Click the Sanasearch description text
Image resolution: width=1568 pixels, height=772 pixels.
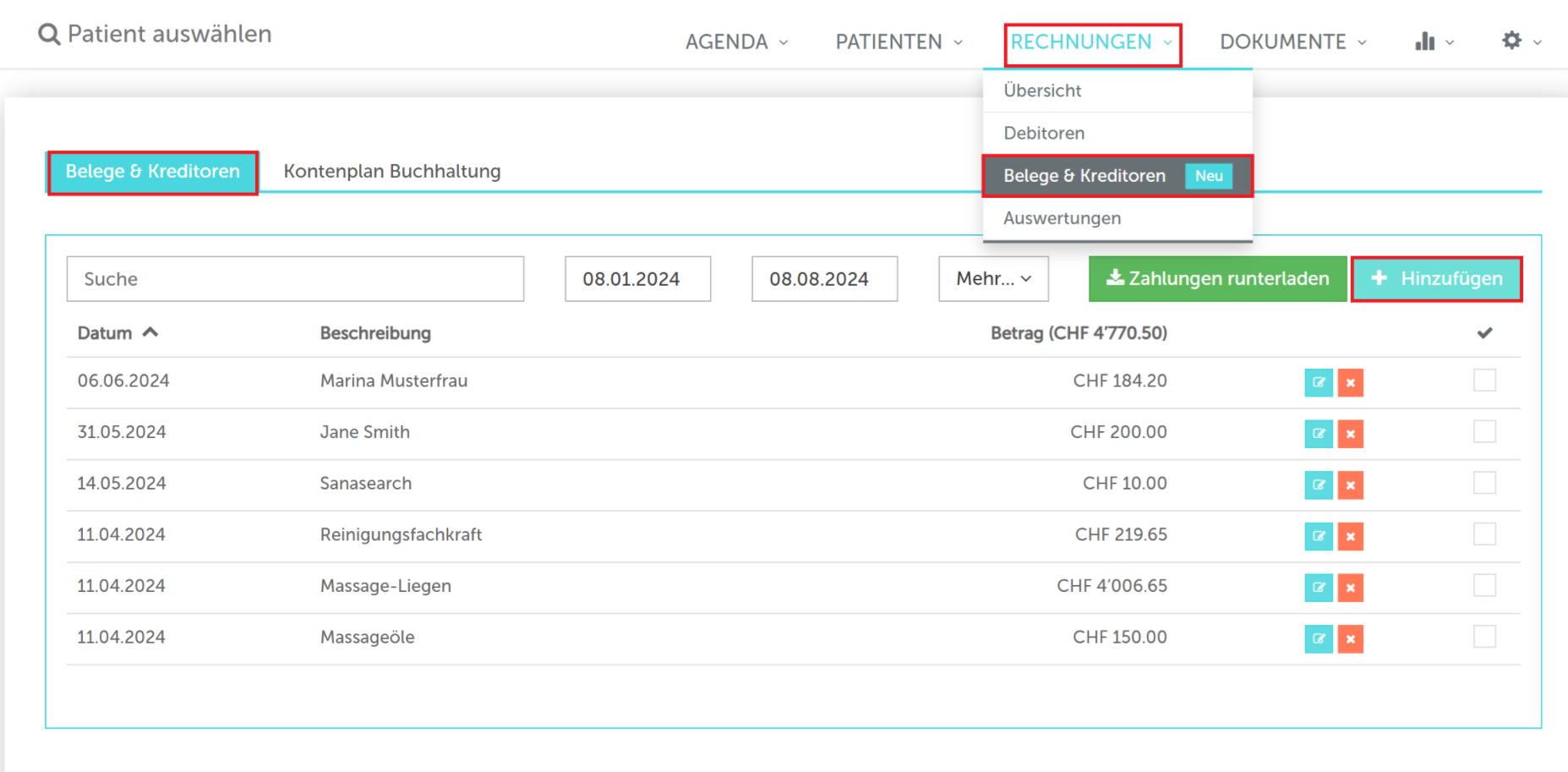[366, 484]
